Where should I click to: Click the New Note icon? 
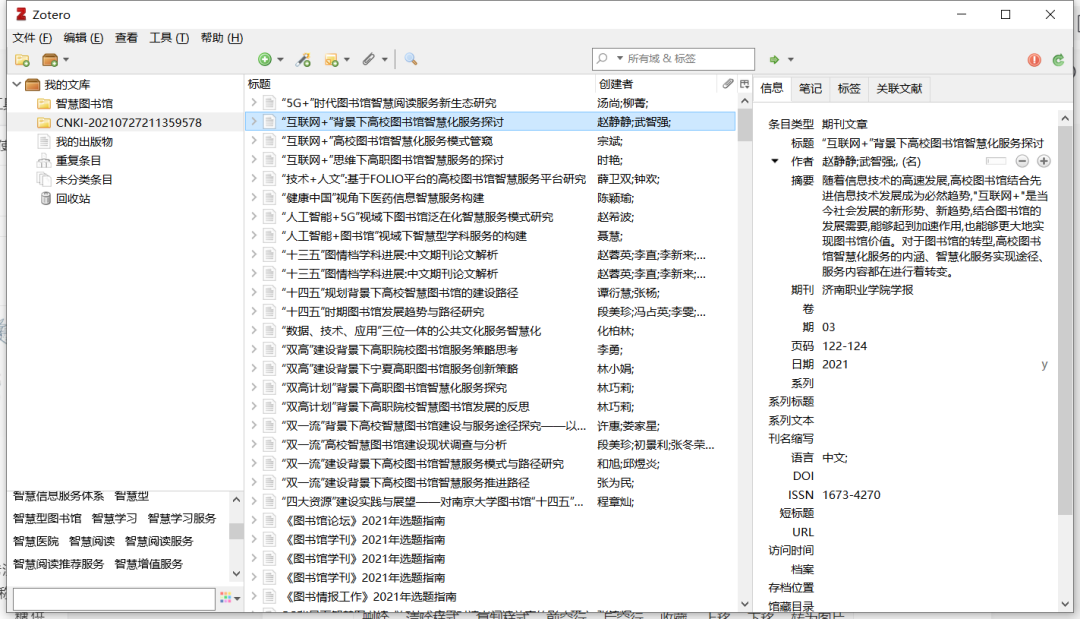point(331,60)
